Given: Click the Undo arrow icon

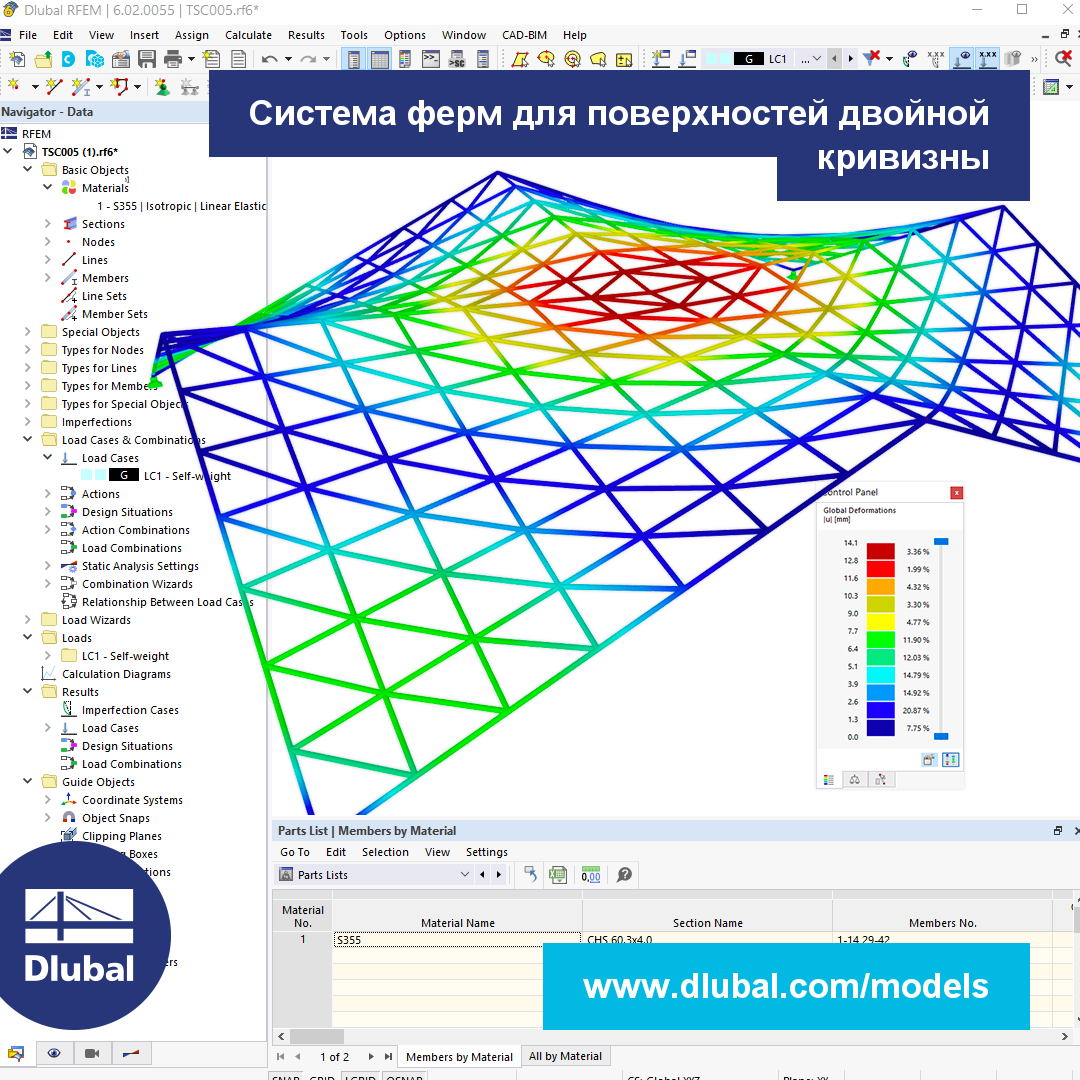Looking at the screenshot, I should pyautogui.click(x=269, y=59).
